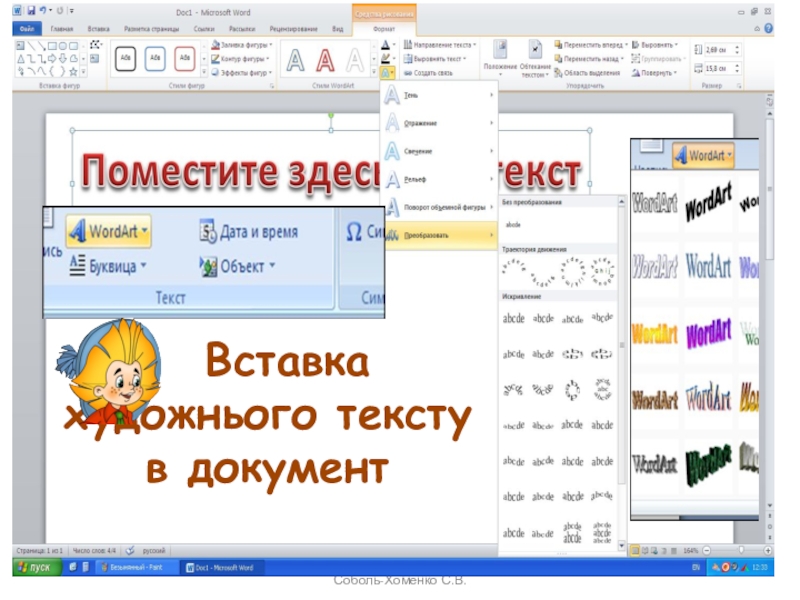Click Doc1 - Microsoft Word taskbar button
The width and height of the screenshot is (800, 600).
point(221,567)
